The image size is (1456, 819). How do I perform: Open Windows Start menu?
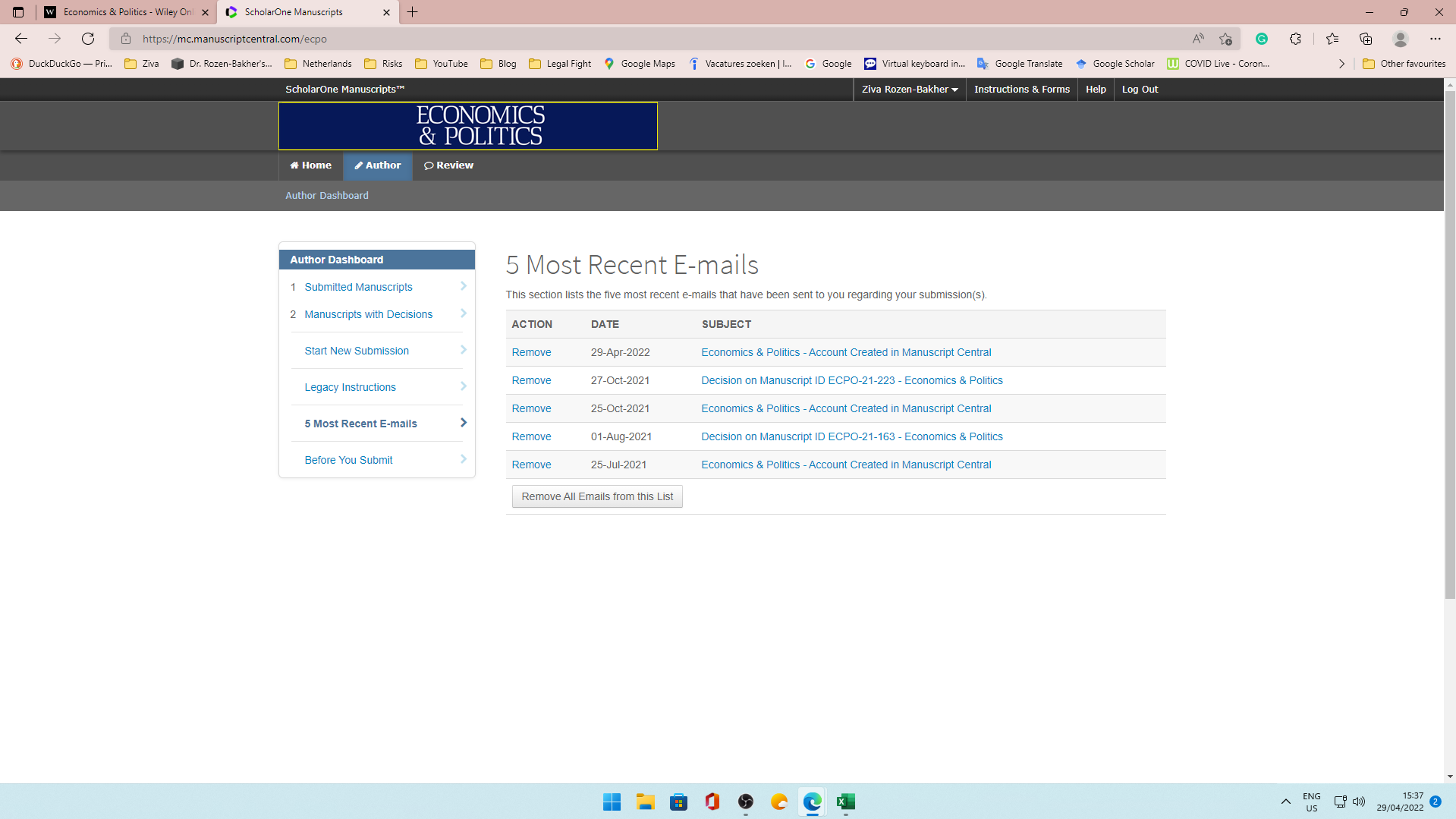click(612, 802)
